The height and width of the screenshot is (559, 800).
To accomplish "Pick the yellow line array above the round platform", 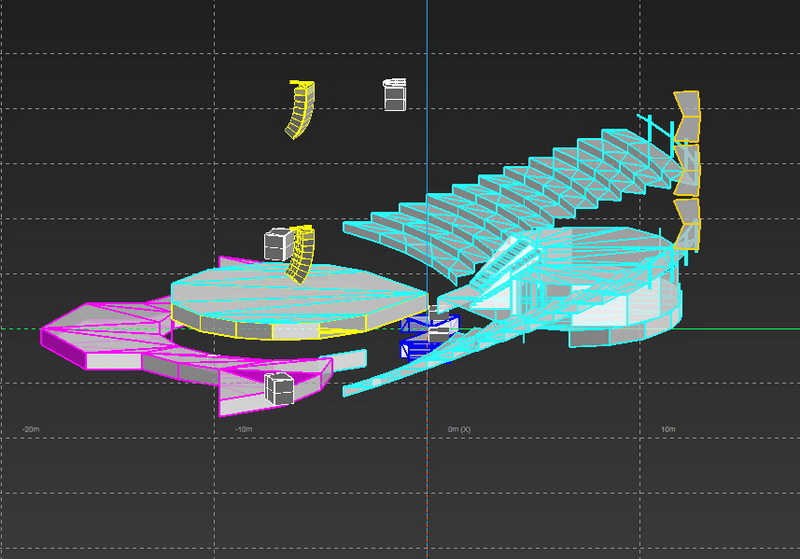I will (303, 256).
